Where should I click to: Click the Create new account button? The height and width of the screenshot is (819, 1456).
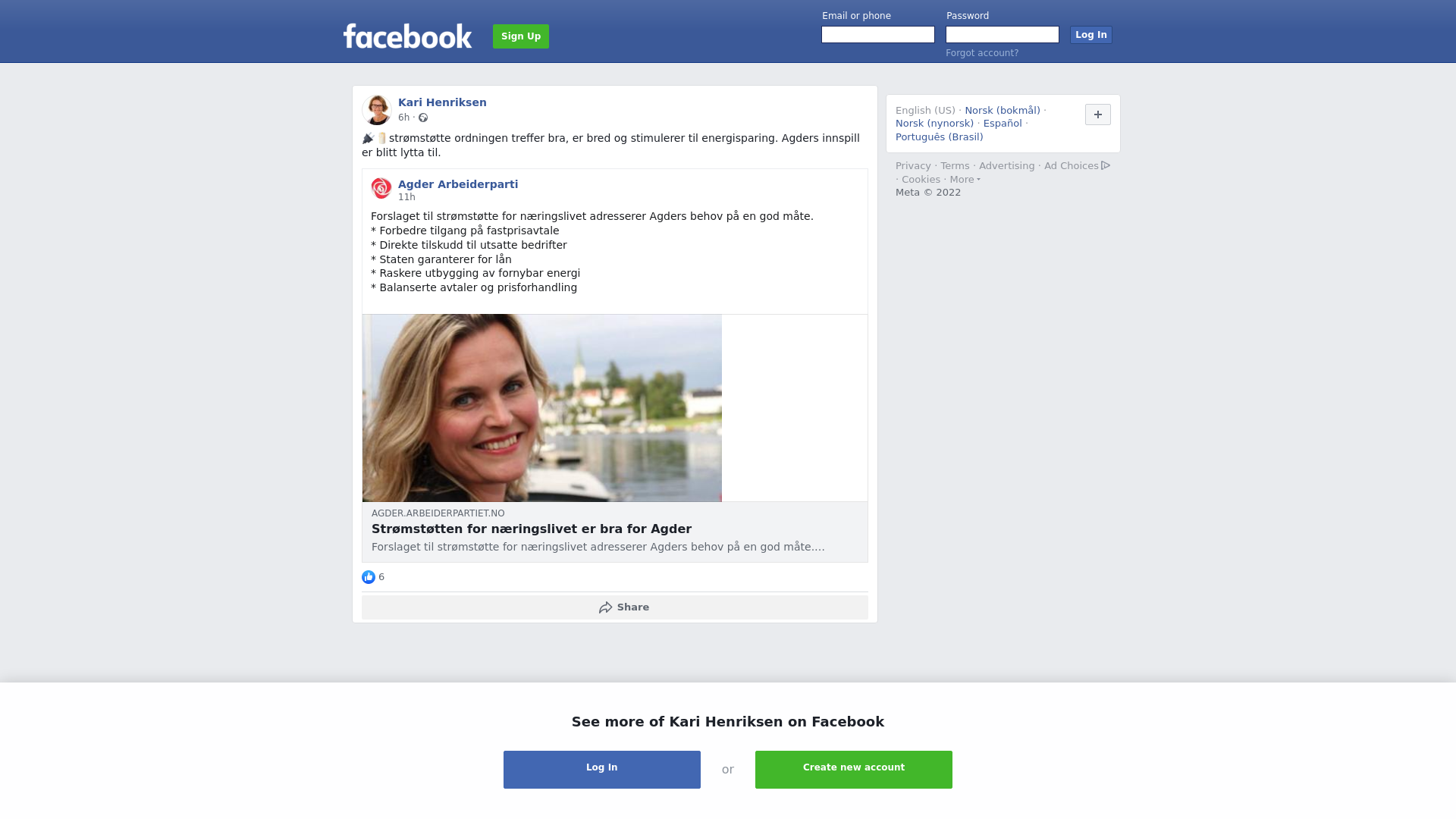(x=854, y=770)
